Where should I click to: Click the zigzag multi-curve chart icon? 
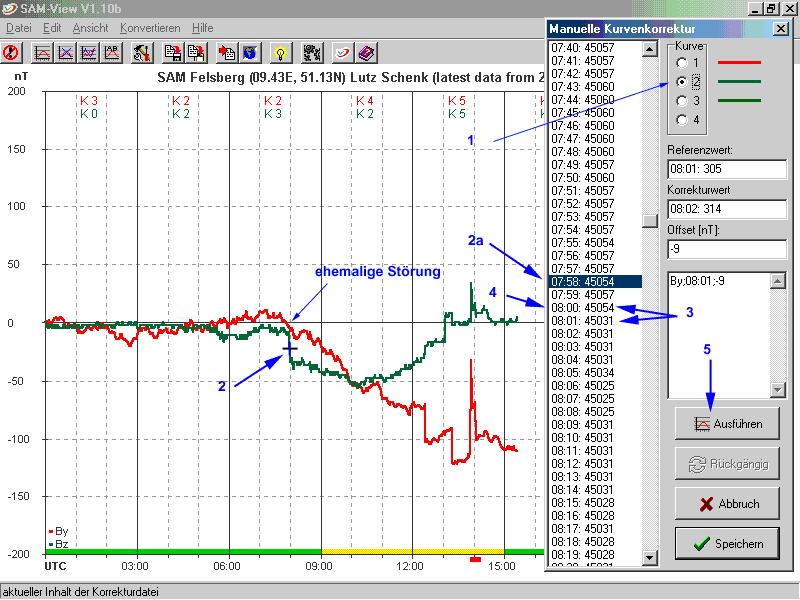tap(89, 53)
